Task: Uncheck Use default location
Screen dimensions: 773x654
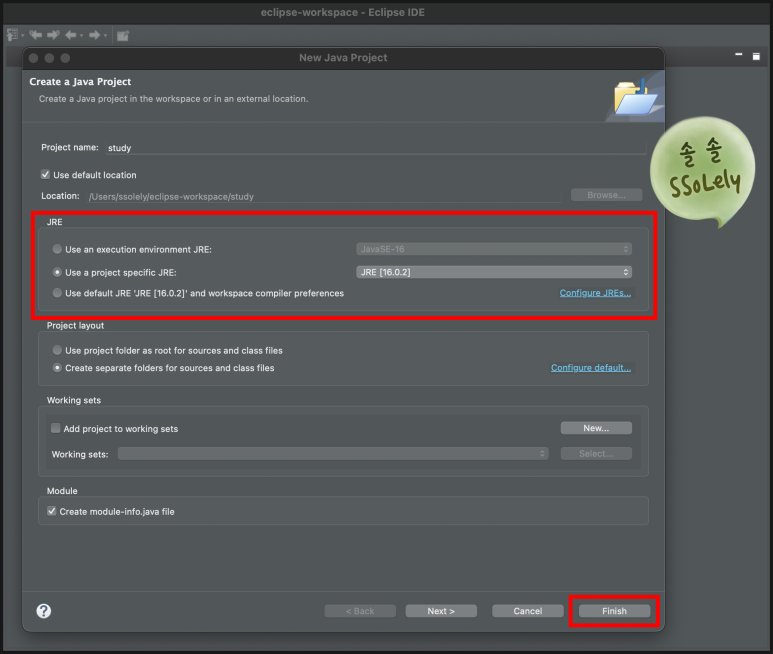Action: 45,174
